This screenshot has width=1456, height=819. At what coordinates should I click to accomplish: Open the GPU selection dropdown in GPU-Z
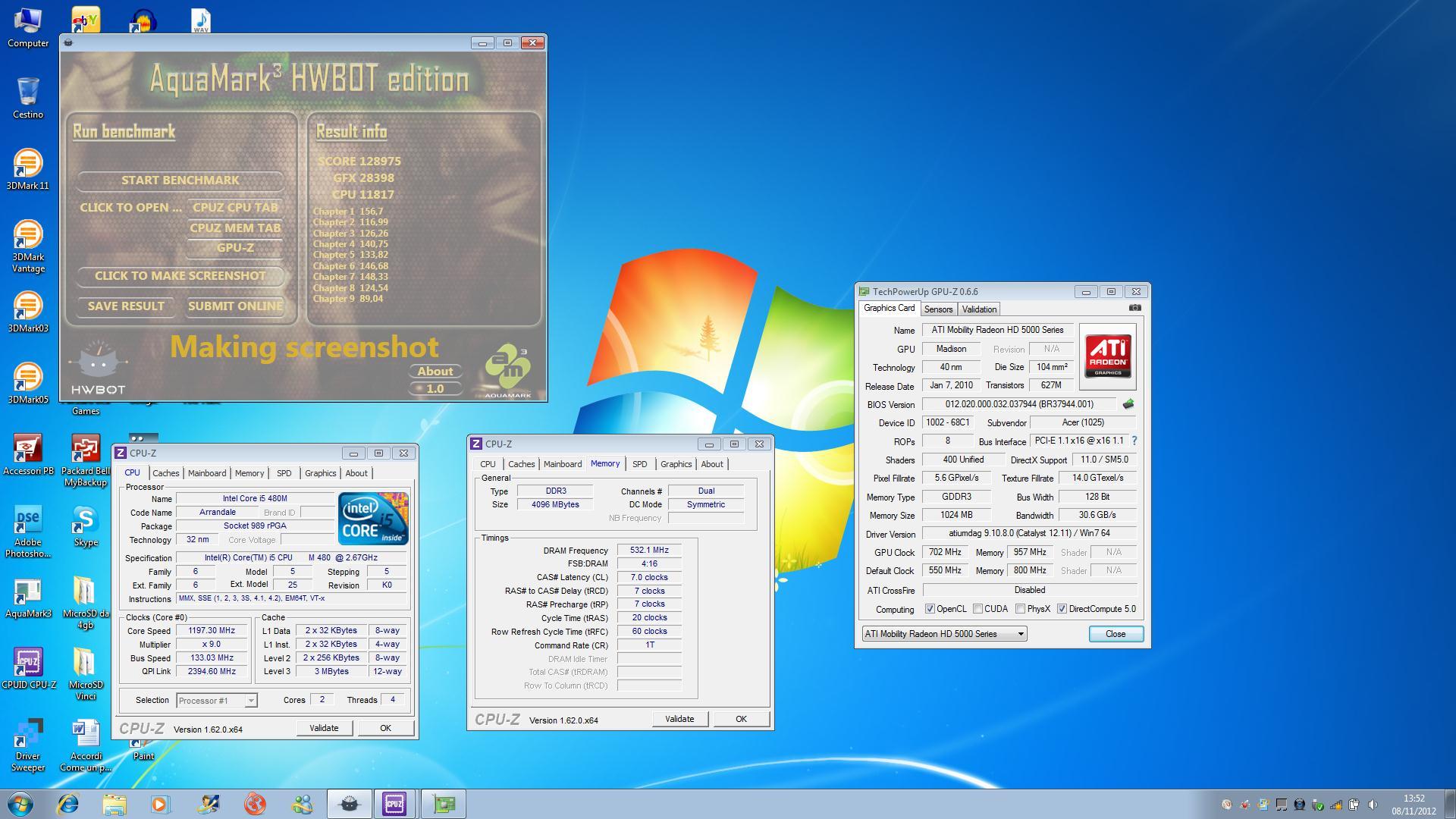click(944, 634)
